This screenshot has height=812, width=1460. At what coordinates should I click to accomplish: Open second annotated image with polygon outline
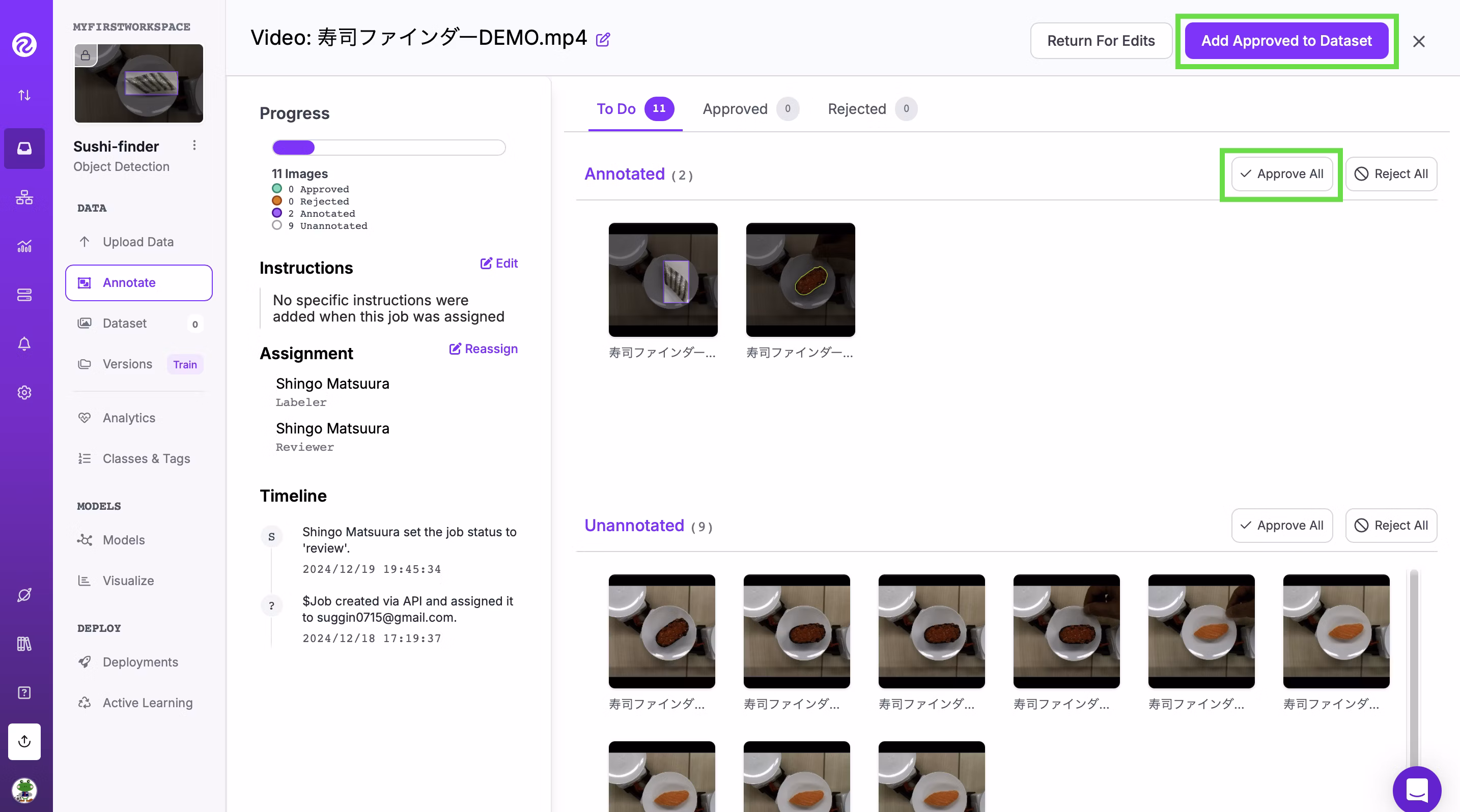(x=800, y=280)
